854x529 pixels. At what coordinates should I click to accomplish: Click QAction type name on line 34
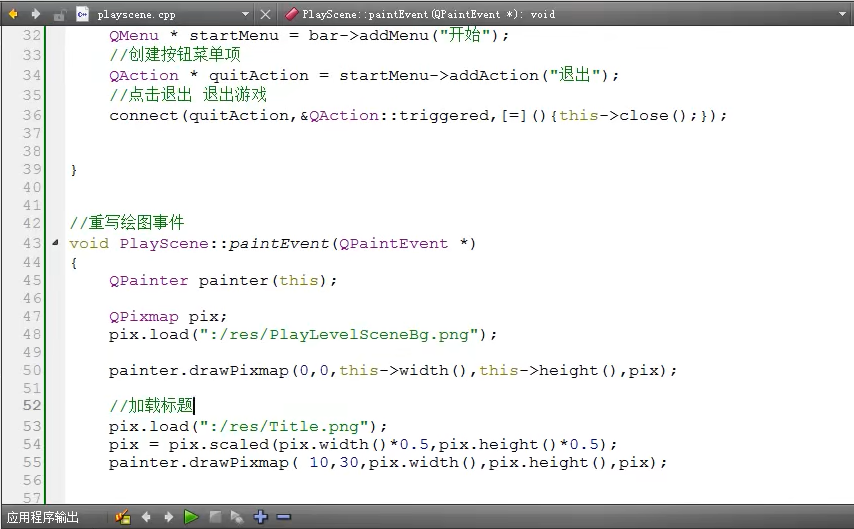click(x=144, y=75)
